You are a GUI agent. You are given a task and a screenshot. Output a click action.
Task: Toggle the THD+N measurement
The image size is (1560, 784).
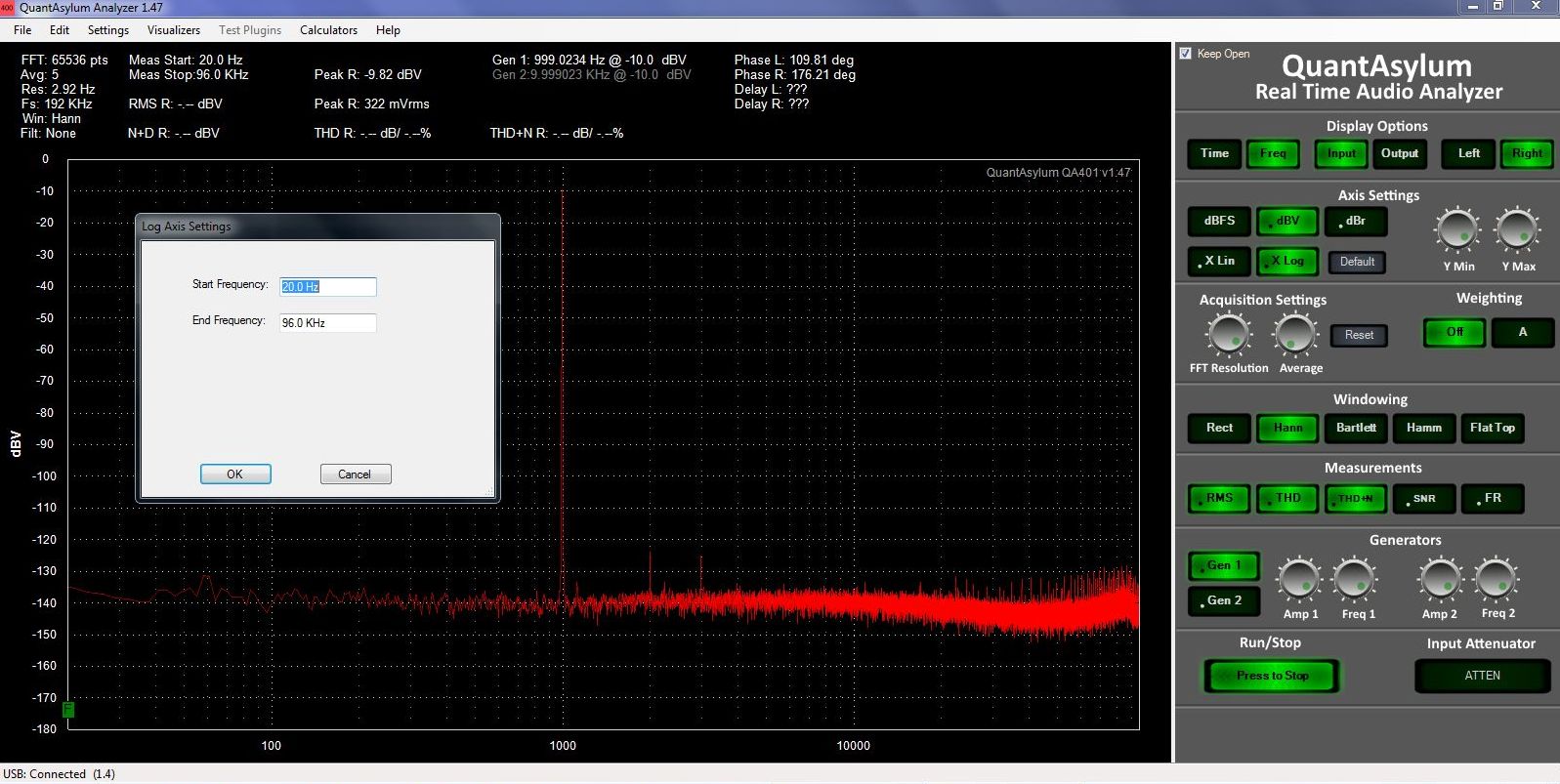(1356, 499)
